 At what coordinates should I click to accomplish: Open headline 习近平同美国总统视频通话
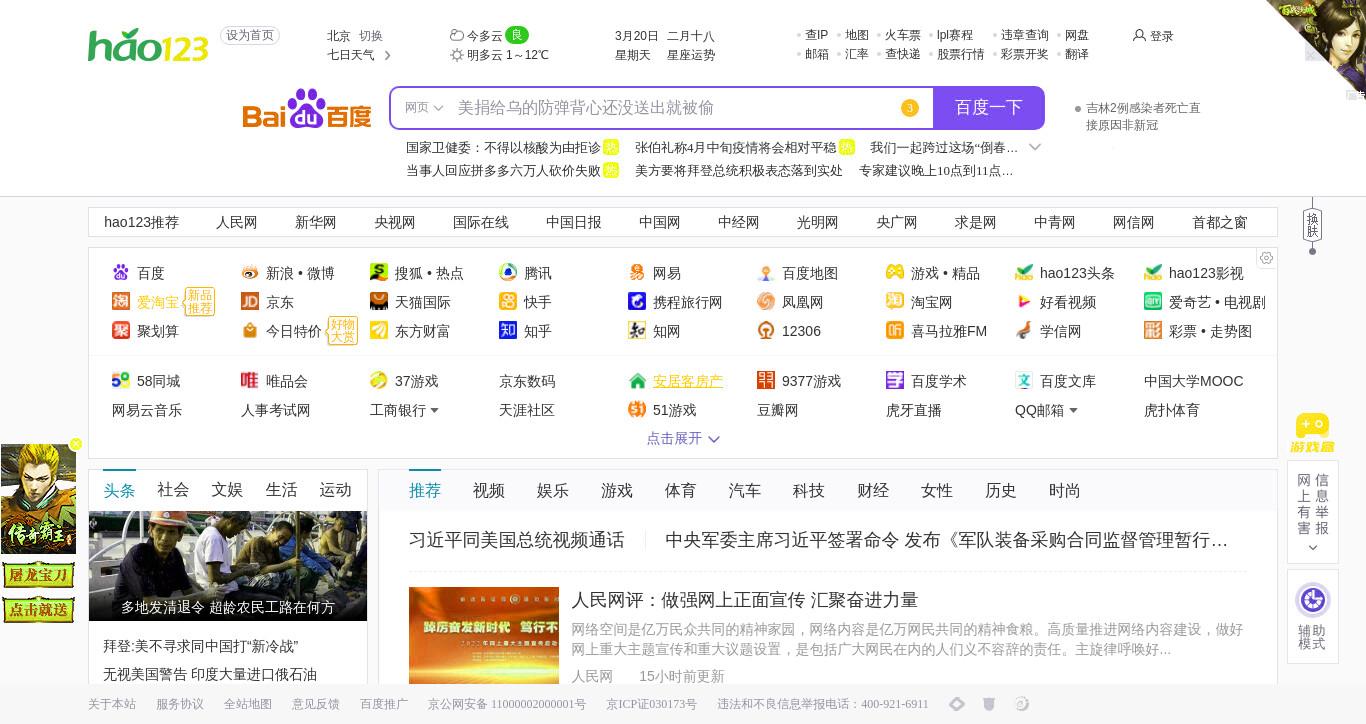pyautogui.click(x=517, y=540)
